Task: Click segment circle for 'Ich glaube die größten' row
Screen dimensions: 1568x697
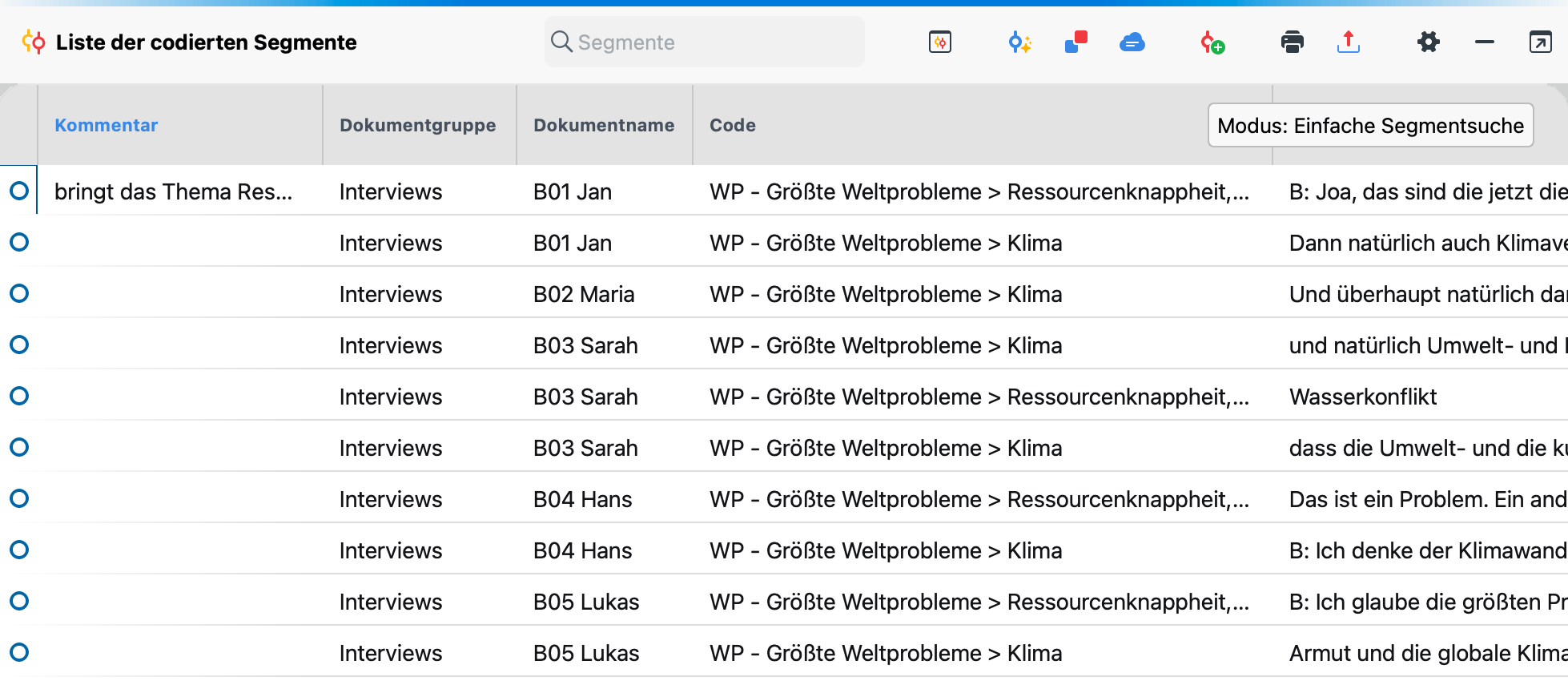Action: (x=19, y=601)
